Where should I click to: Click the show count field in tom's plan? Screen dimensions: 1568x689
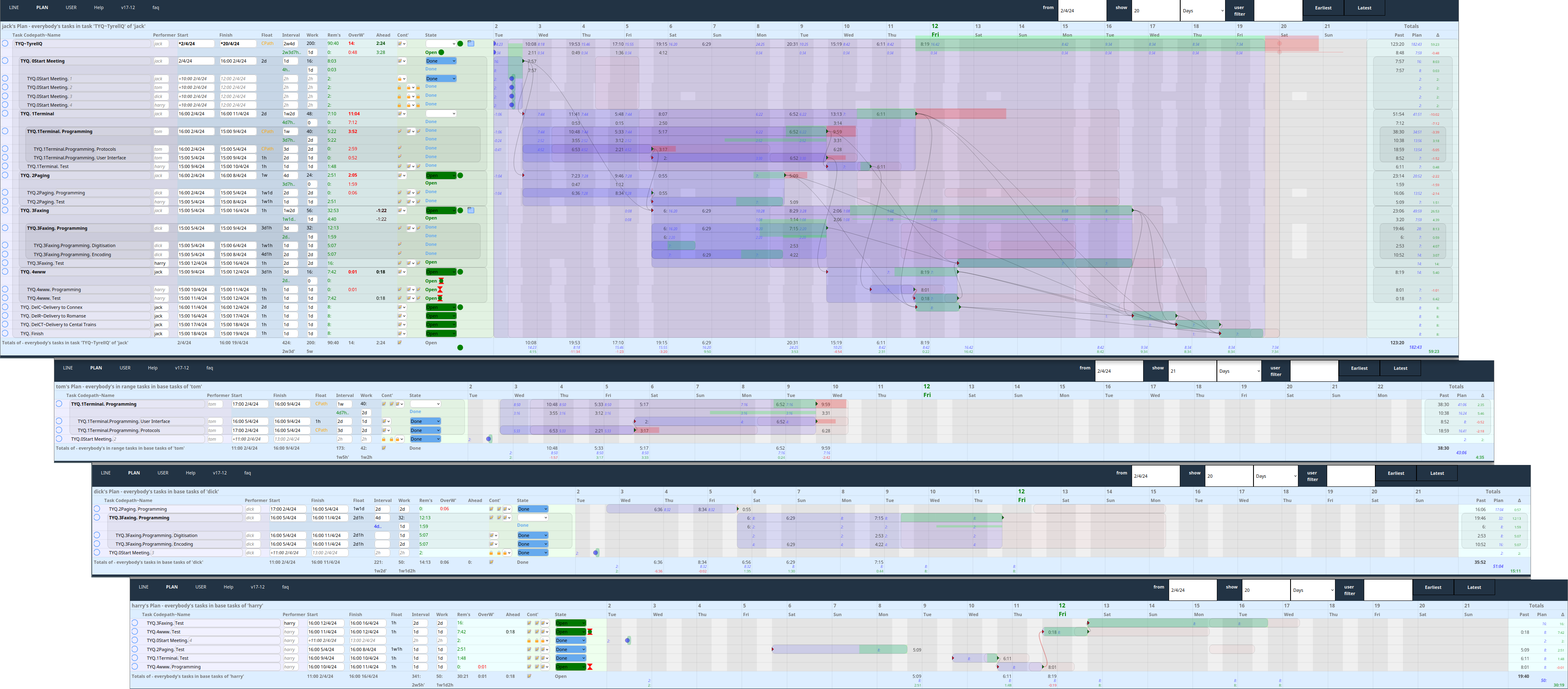[1193, 370]
